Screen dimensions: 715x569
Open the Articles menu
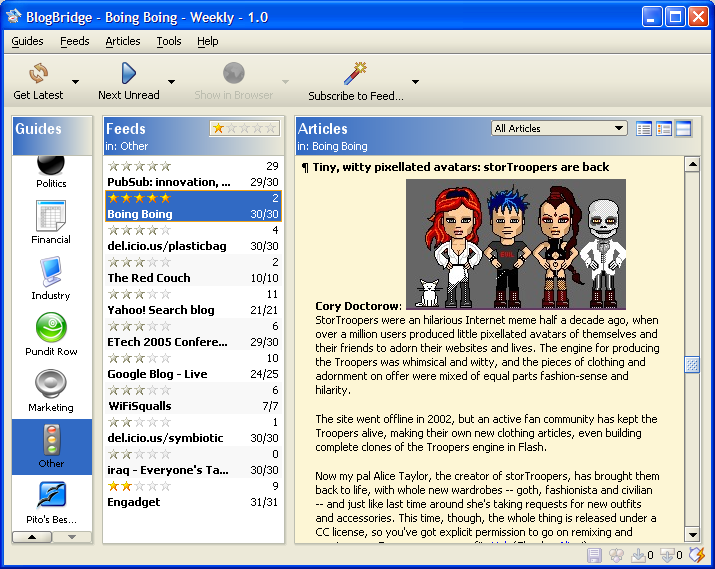point(123,41)
